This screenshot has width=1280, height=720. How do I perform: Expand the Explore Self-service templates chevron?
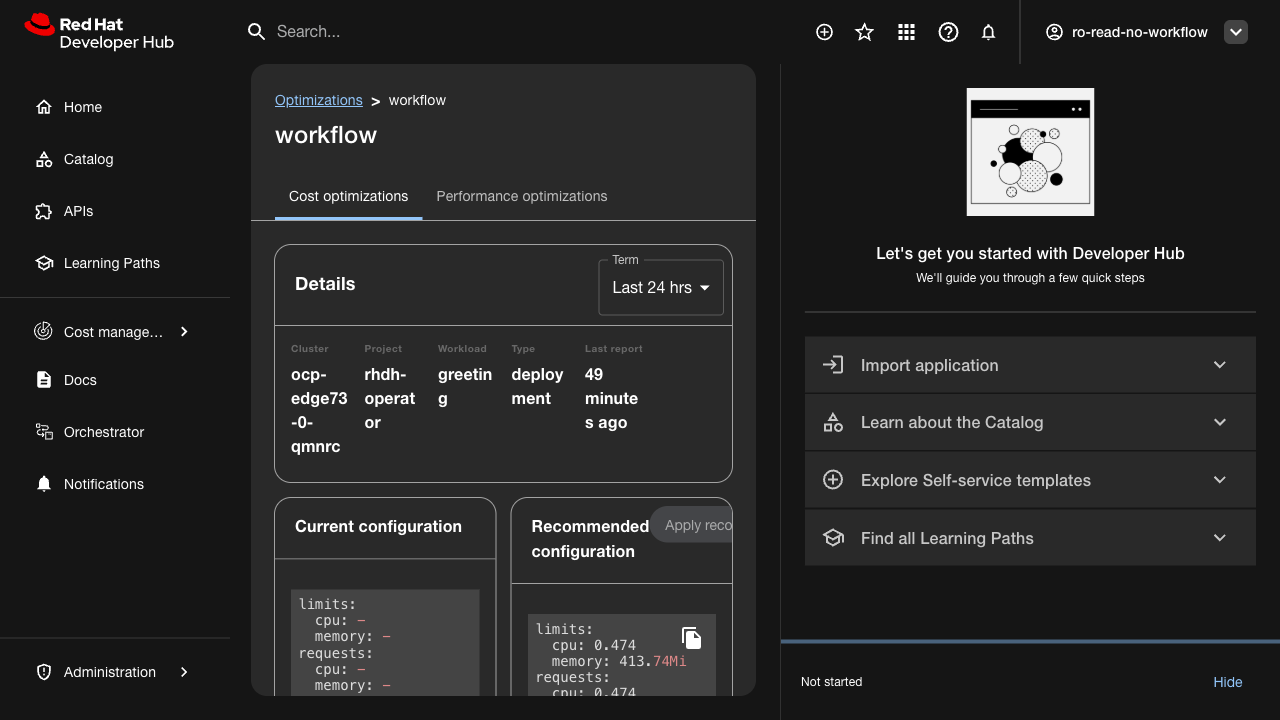1220,480
